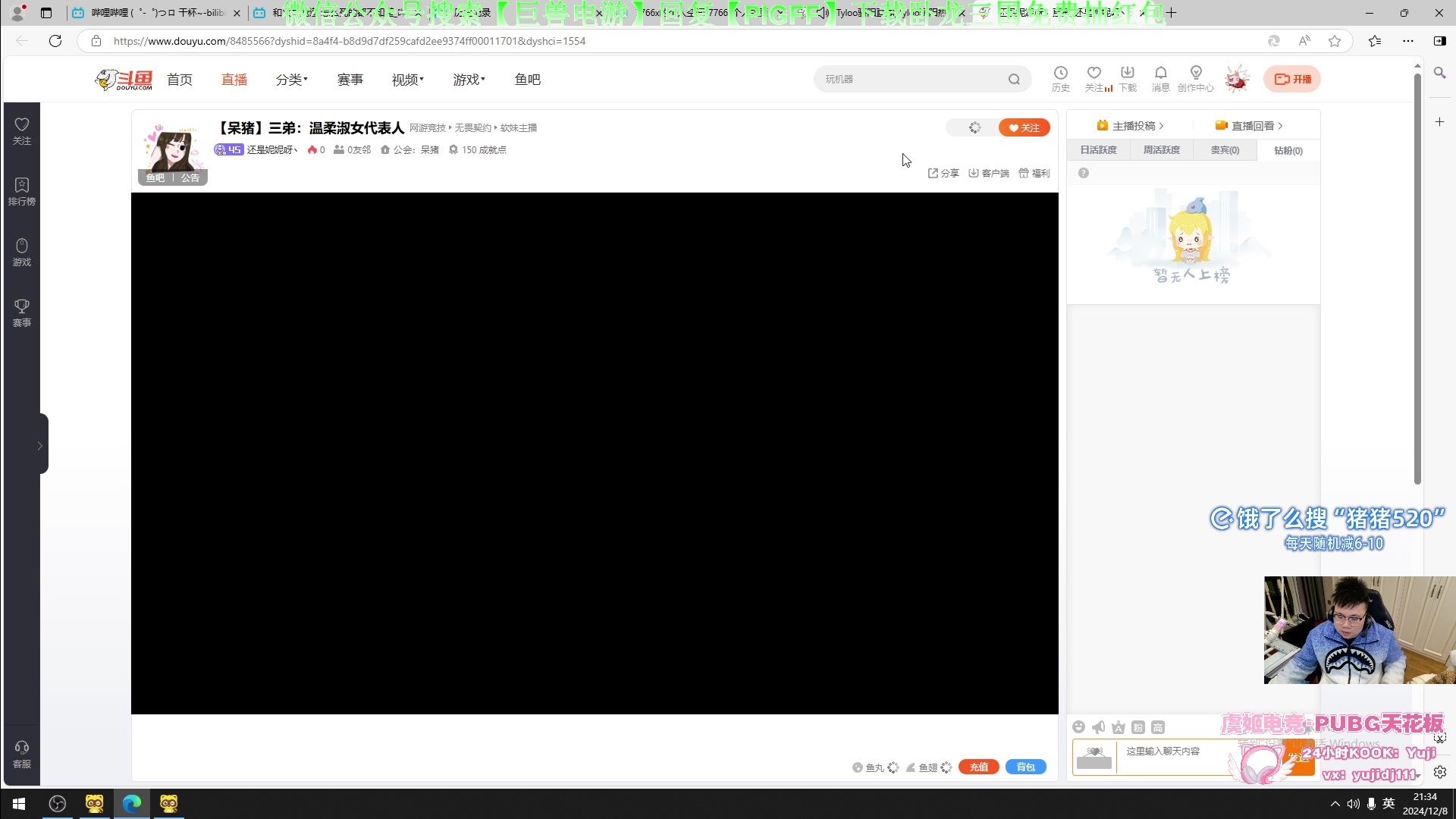
Task: Click the 背包 backpack button
Action: [x=1026, y=767]
